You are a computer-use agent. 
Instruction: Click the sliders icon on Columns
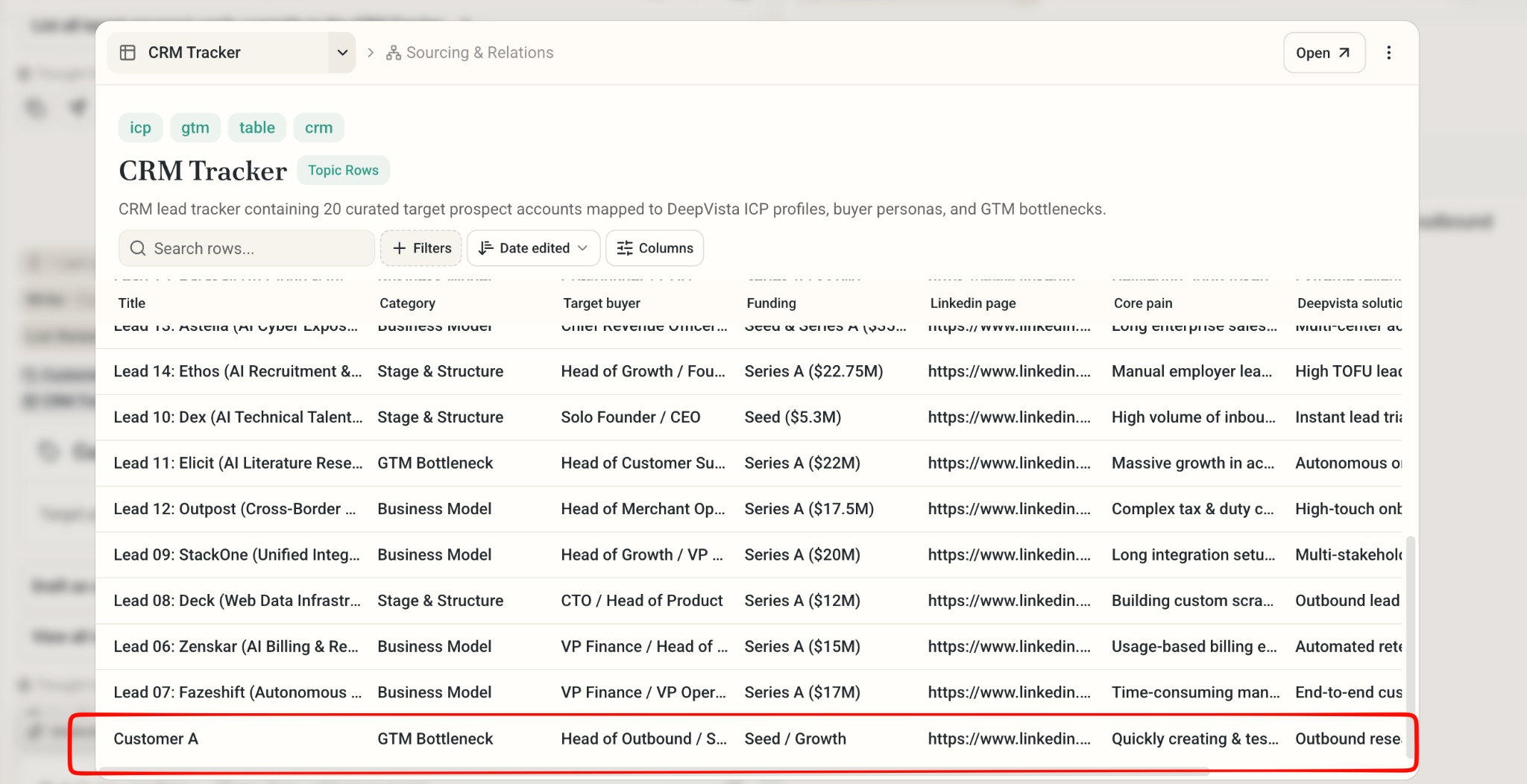(625, 248)
